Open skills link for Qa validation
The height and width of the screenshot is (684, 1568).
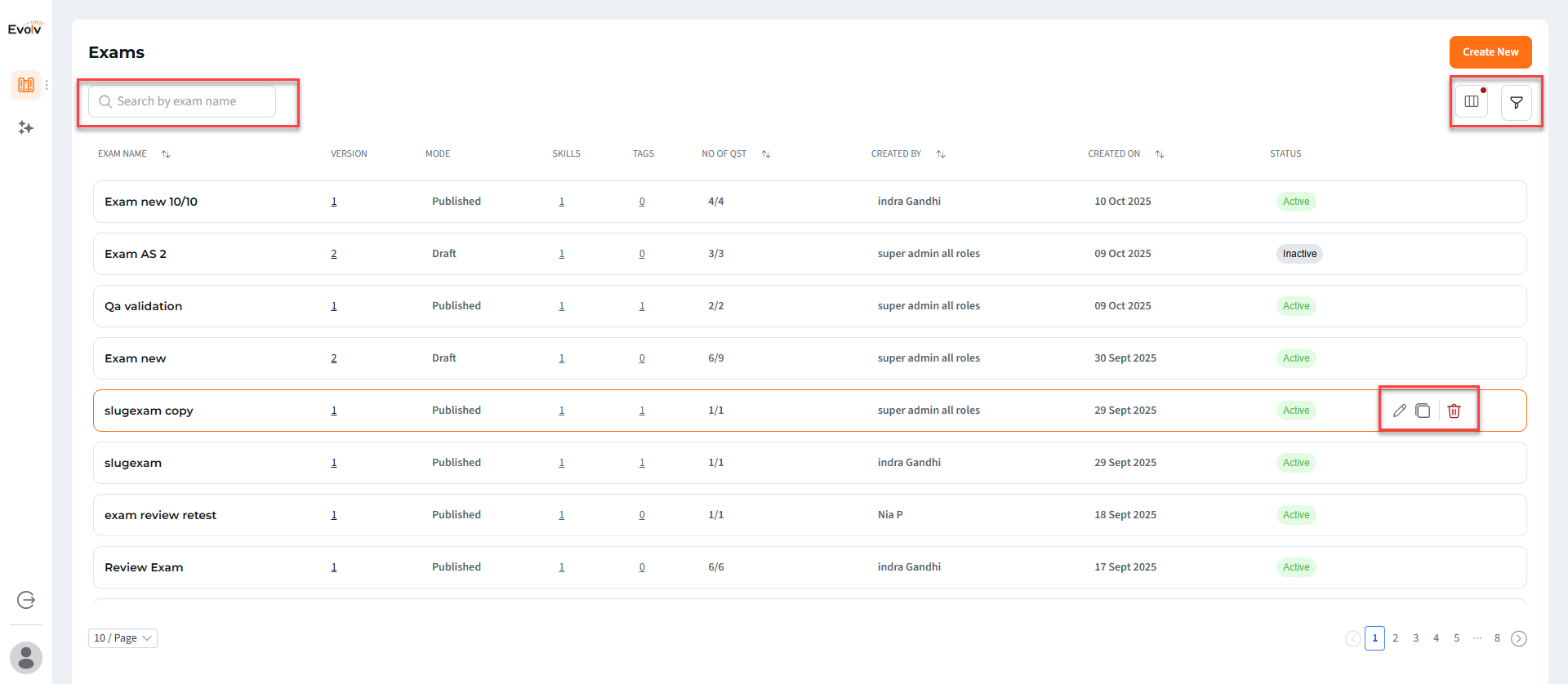[562, 306]
